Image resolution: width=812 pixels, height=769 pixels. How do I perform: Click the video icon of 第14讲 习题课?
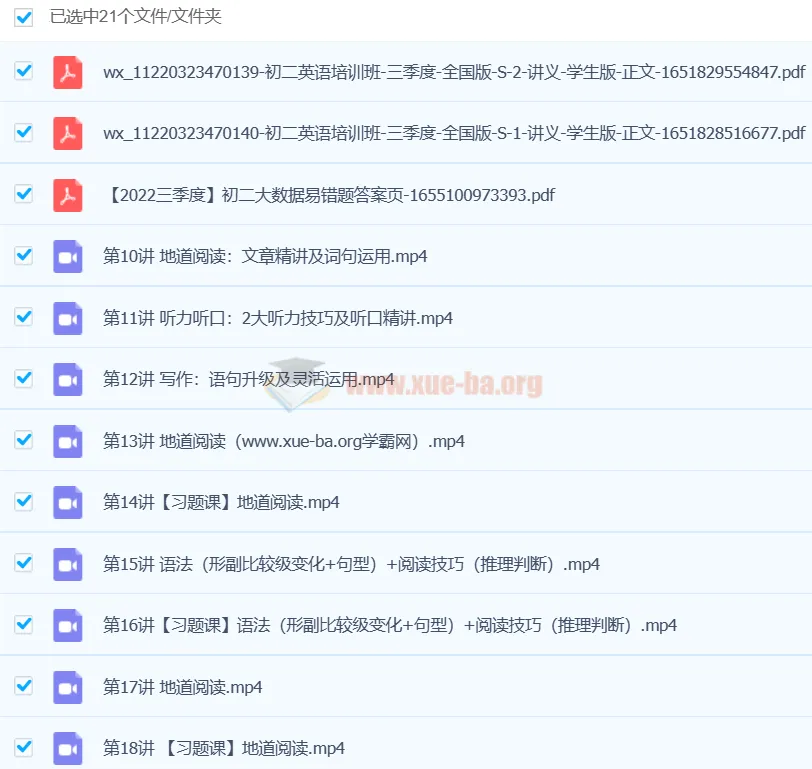[x=68, y=502]
